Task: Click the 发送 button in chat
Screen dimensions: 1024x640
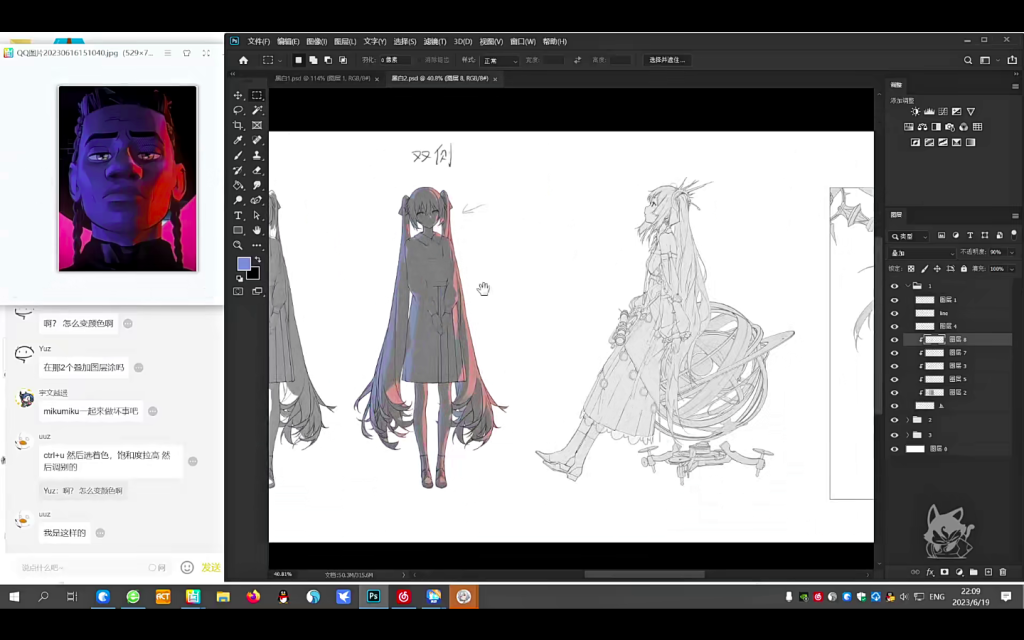Action: (x=210, y=568)
